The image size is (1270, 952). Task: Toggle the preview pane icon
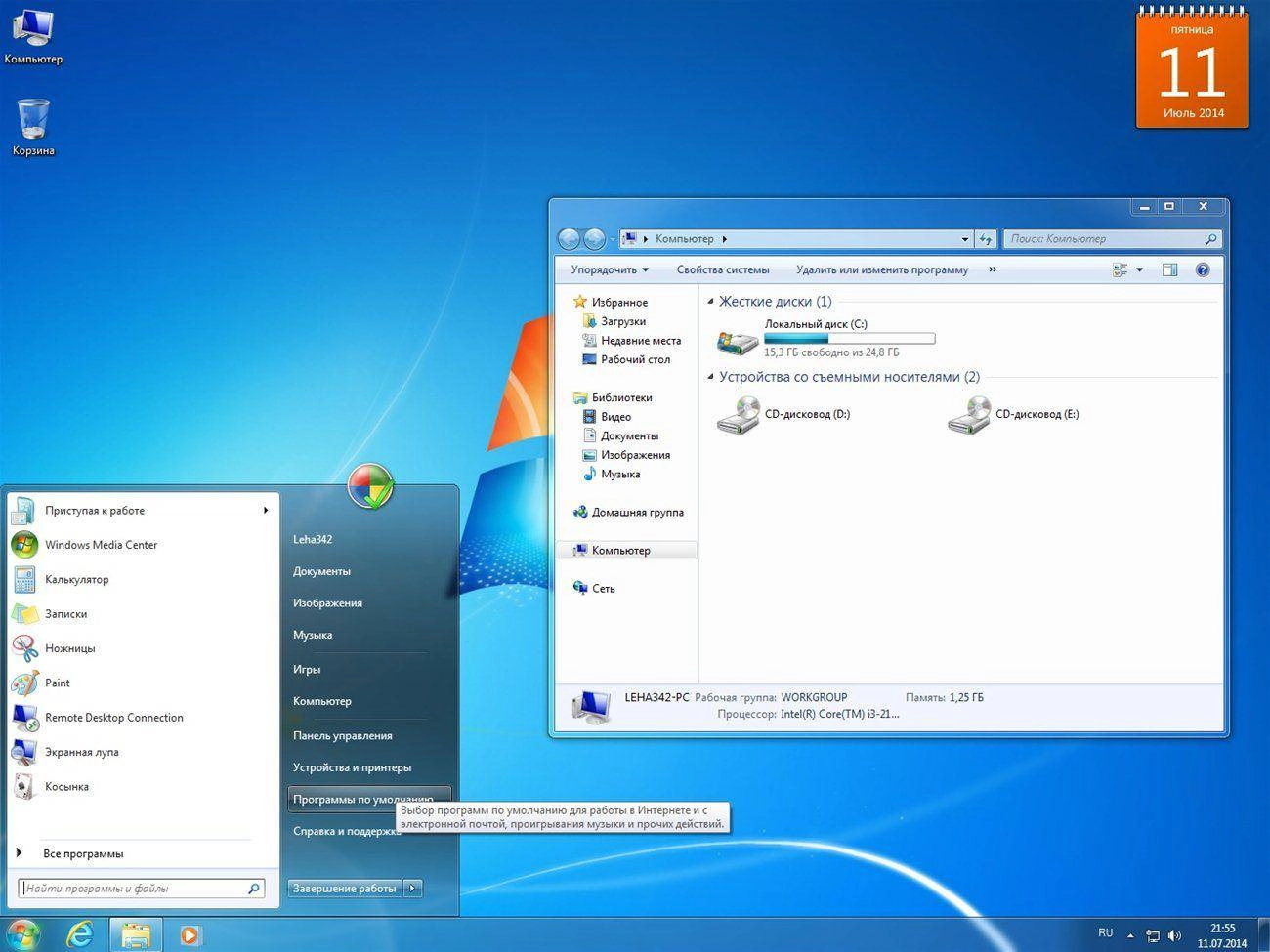click(1169, 269)
